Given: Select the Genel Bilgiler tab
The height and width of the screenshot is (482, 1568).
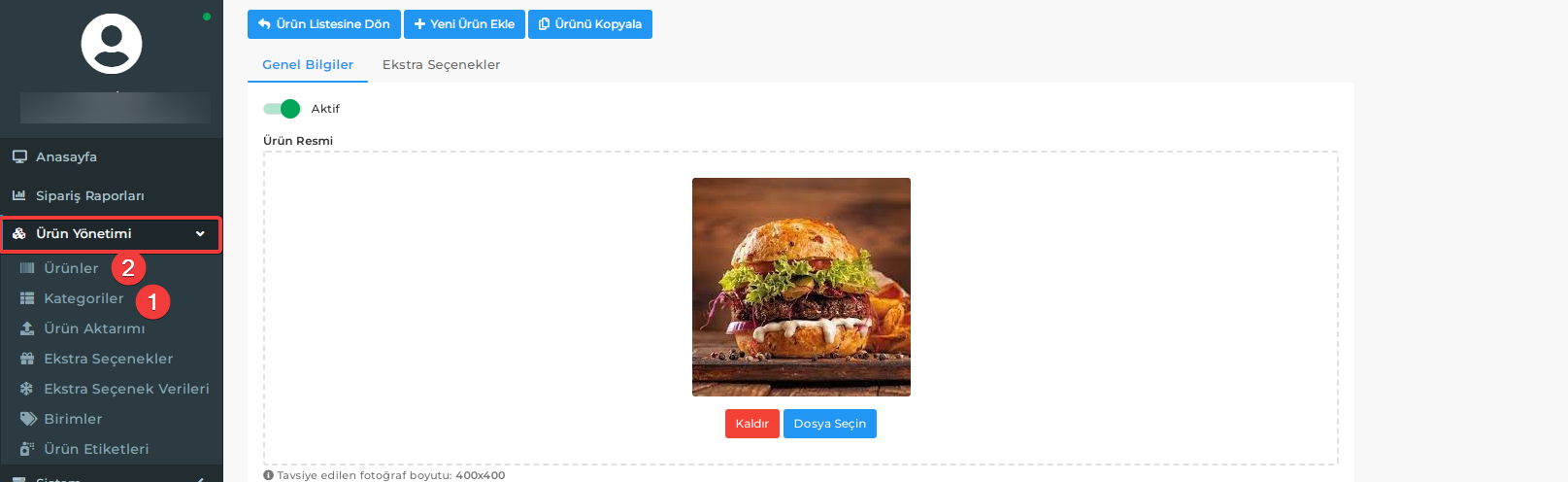Looking at the screenshot, I should pyautogui.click(x=308, y=65).
